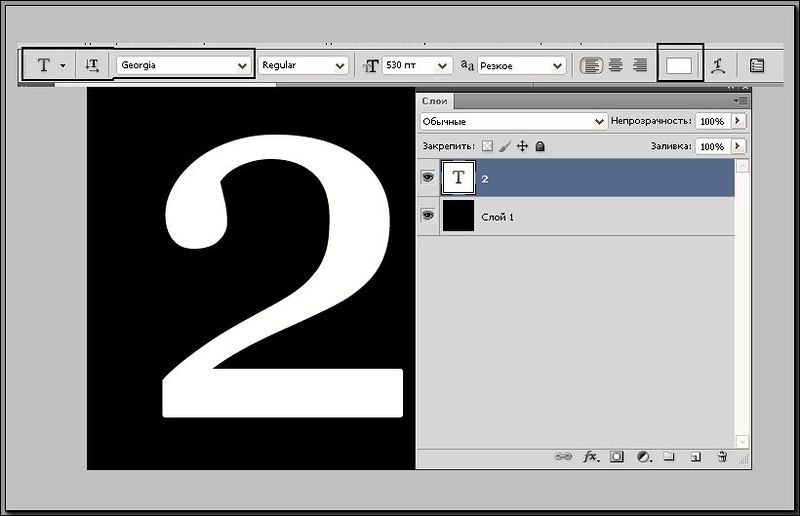
Task: Delete layer with the trash icon
Action: 722,456
